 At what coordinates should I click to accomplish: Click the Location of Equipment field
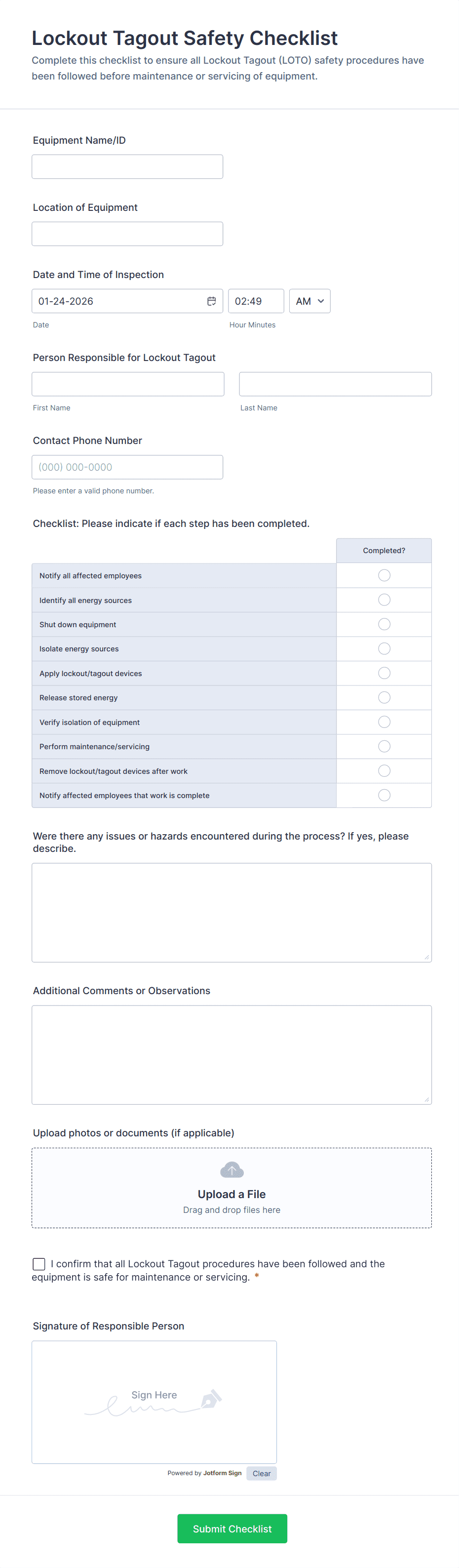tap(127, 233)
